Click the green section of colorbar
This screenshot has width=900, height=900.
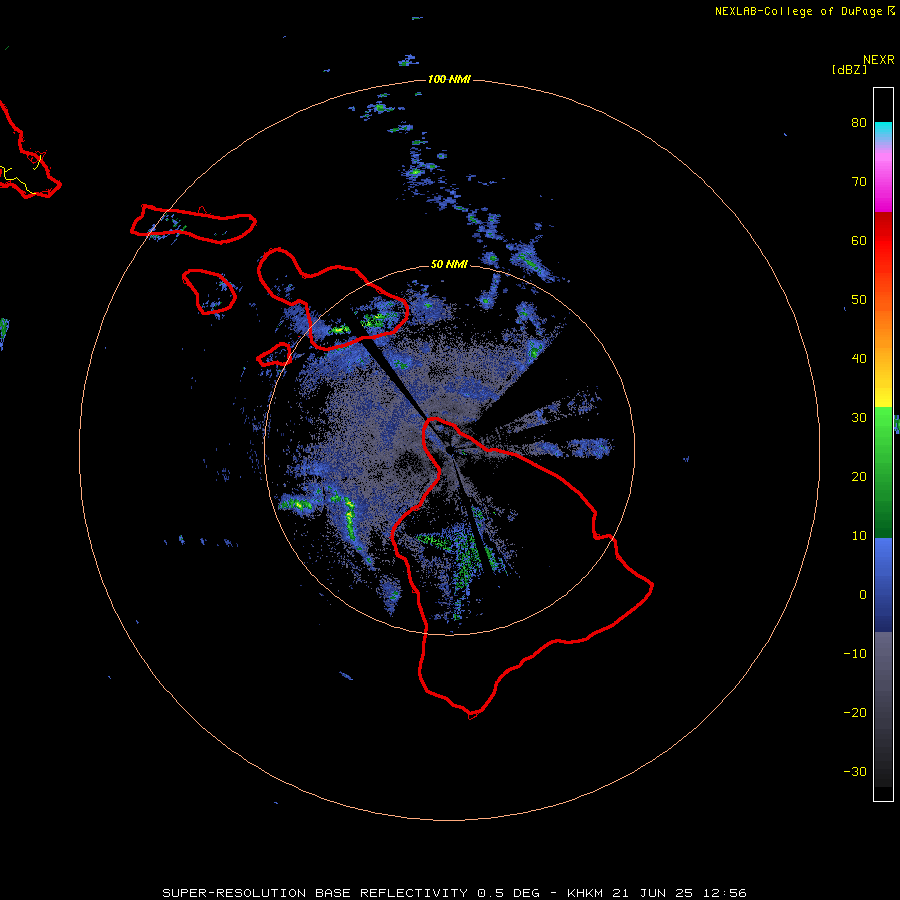point(883,472)
